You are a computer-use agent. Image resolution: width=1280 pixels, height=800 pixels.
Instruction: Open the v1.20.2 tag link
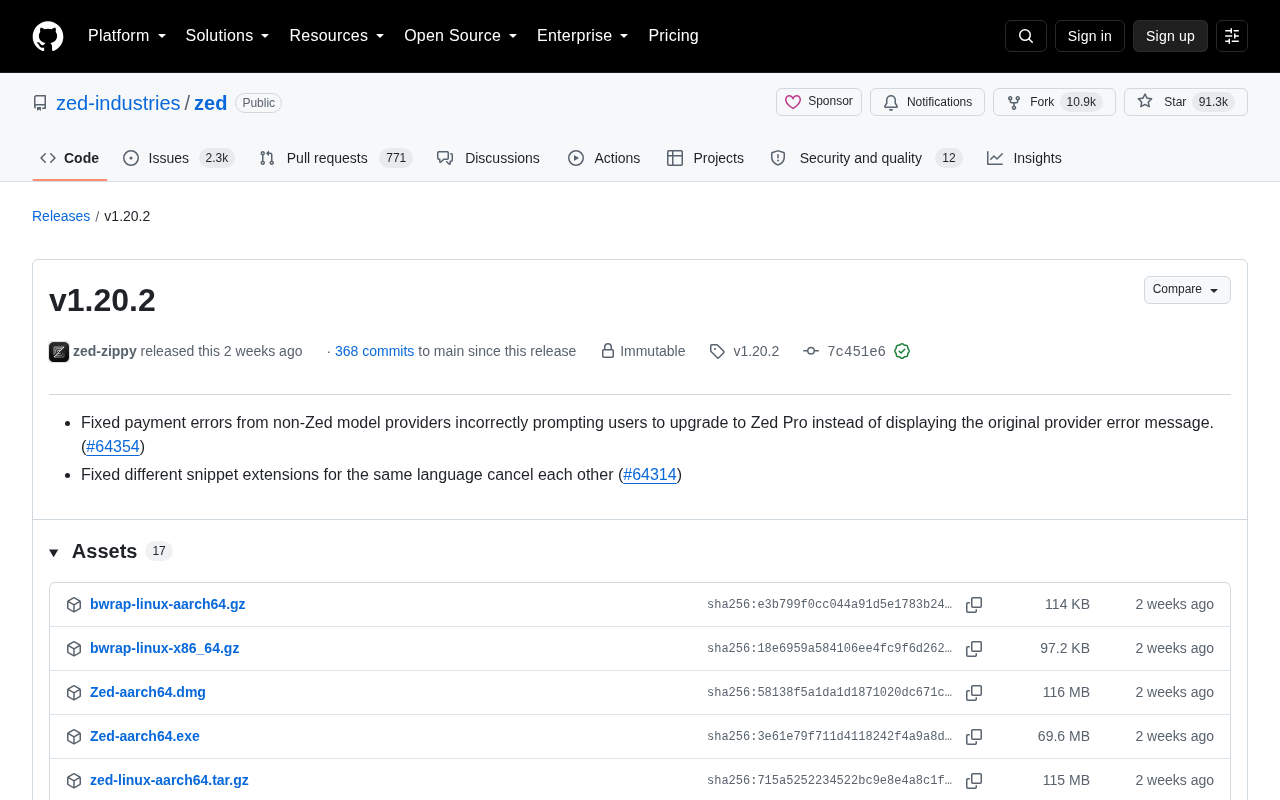tap(756, 351)
